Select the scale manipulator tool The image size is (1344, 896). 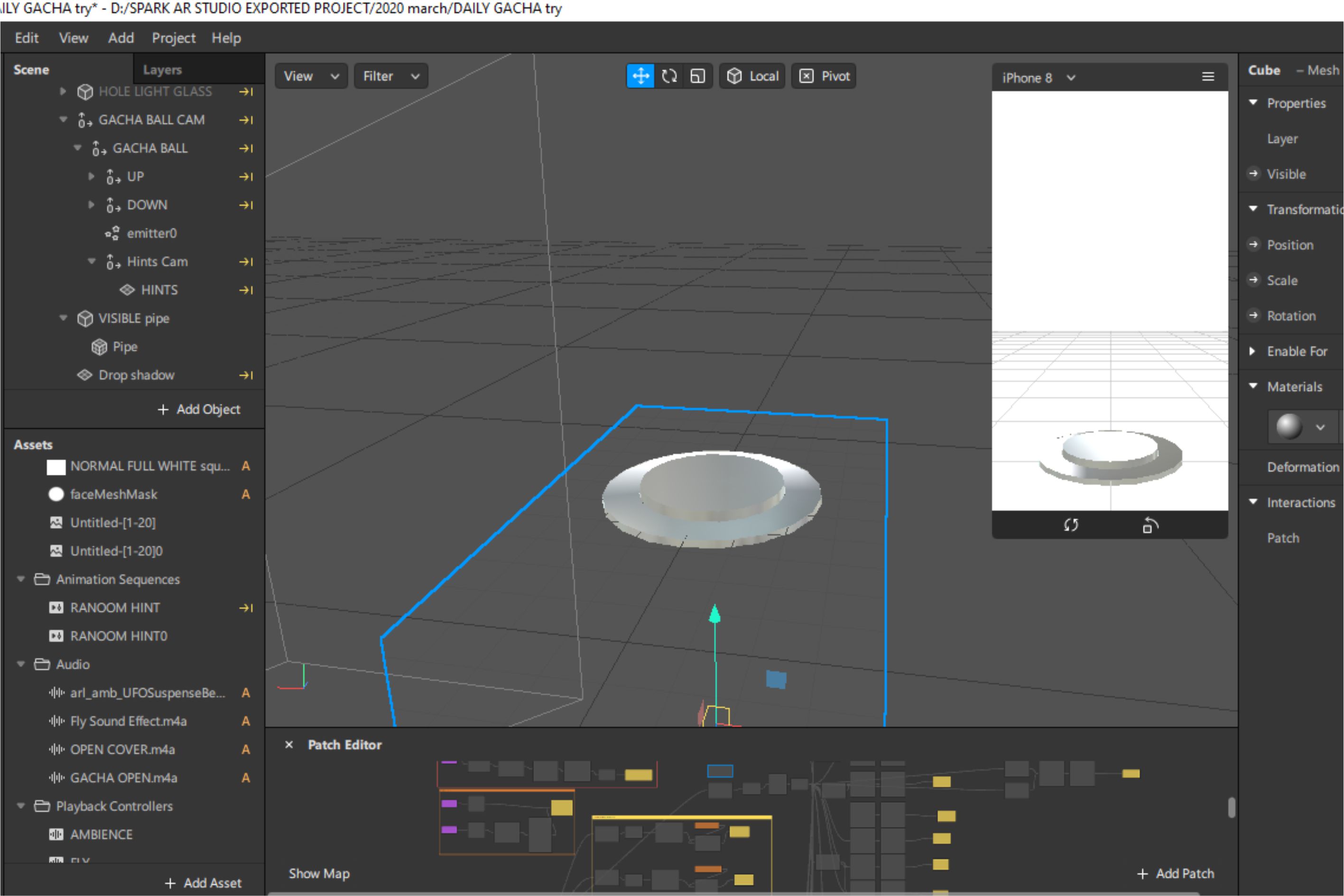coord(698,76)
